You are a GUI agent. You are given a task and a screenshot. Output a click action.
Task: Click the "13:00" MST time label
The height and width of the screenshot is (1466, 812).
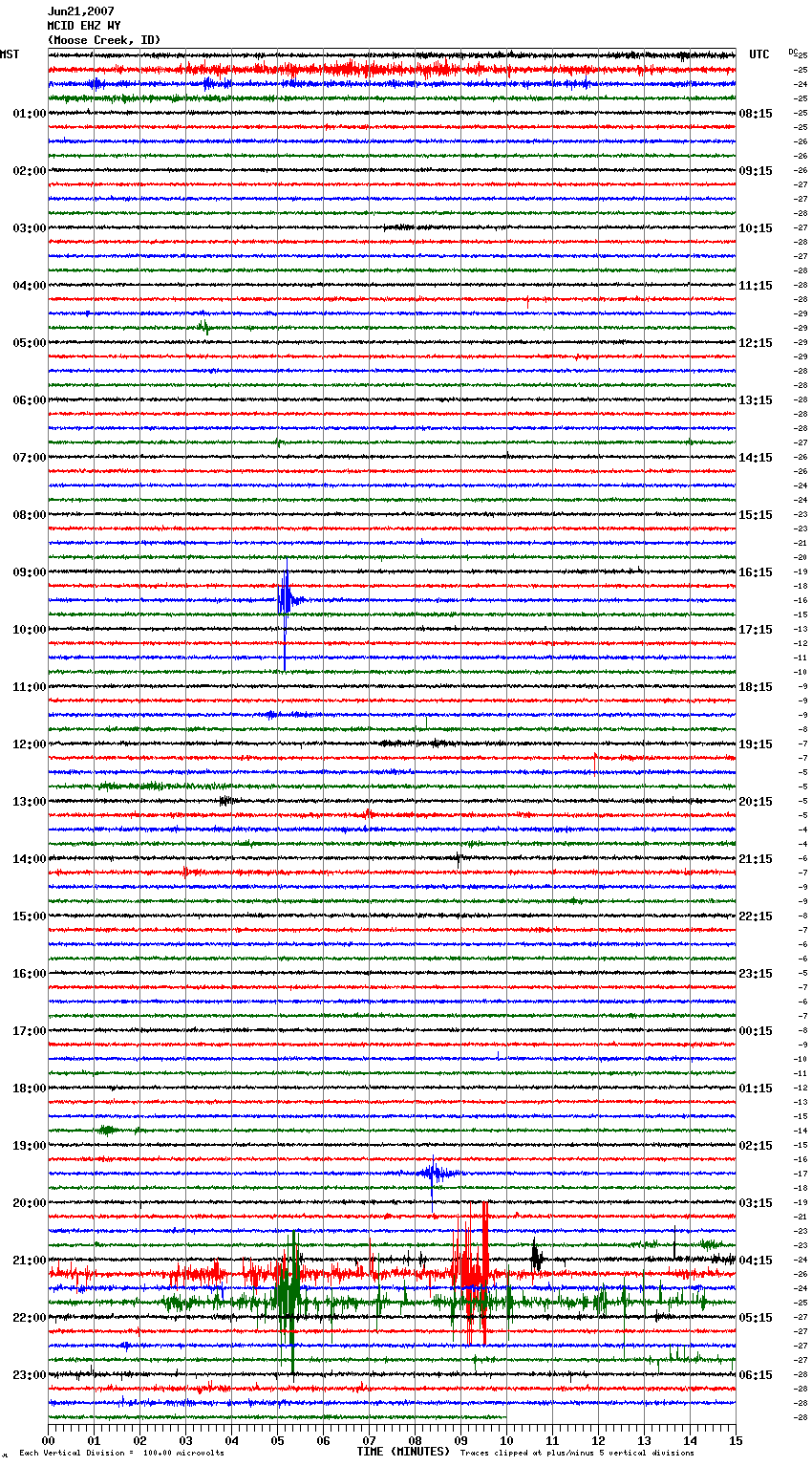30,802
